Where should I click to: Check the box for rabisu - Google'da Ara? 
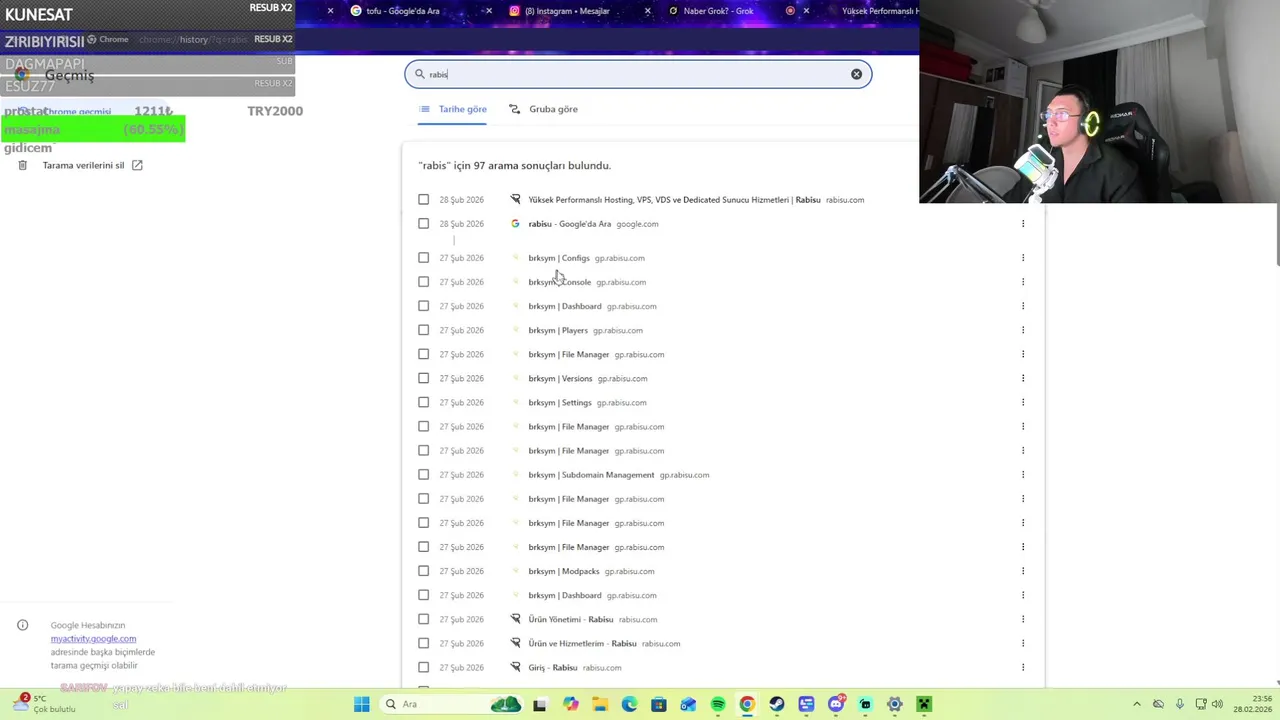coord(424,224)
